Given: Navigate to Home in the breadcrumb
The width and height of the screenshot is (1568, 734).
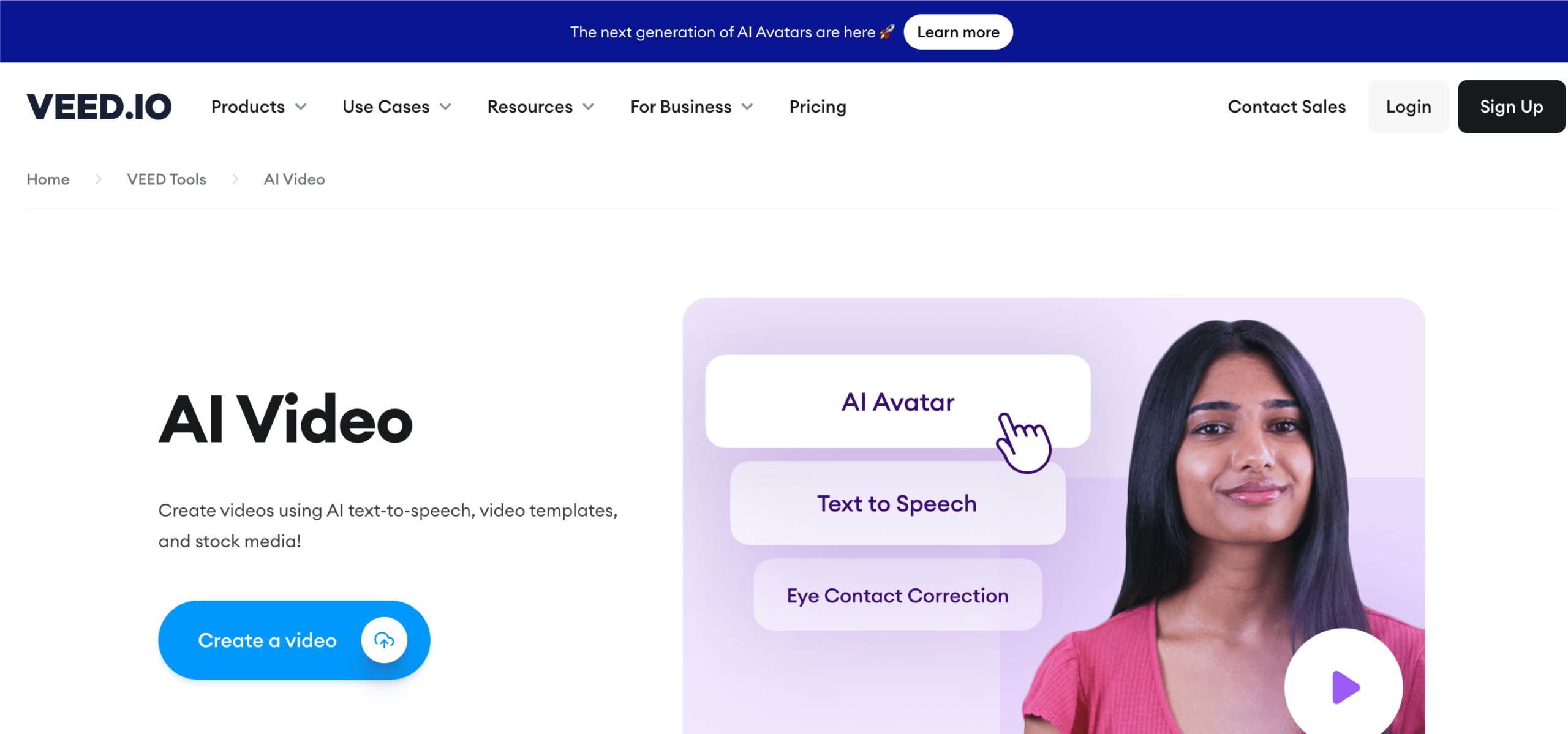Looking at the screenshot, I should point(48,179).
